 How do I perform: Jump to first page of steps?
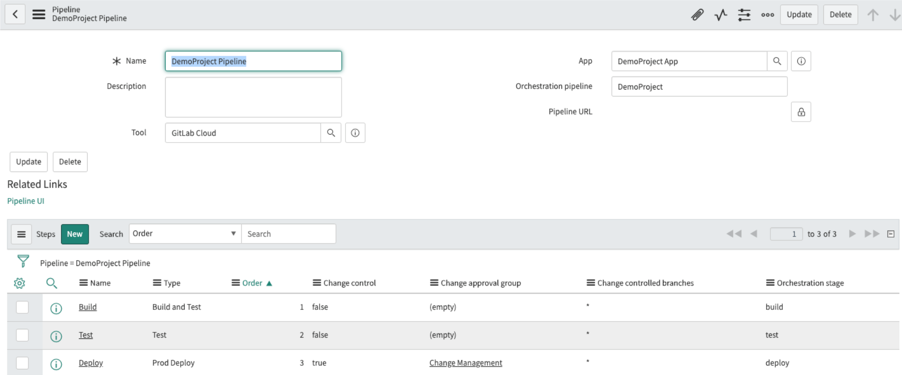point(733,234)
